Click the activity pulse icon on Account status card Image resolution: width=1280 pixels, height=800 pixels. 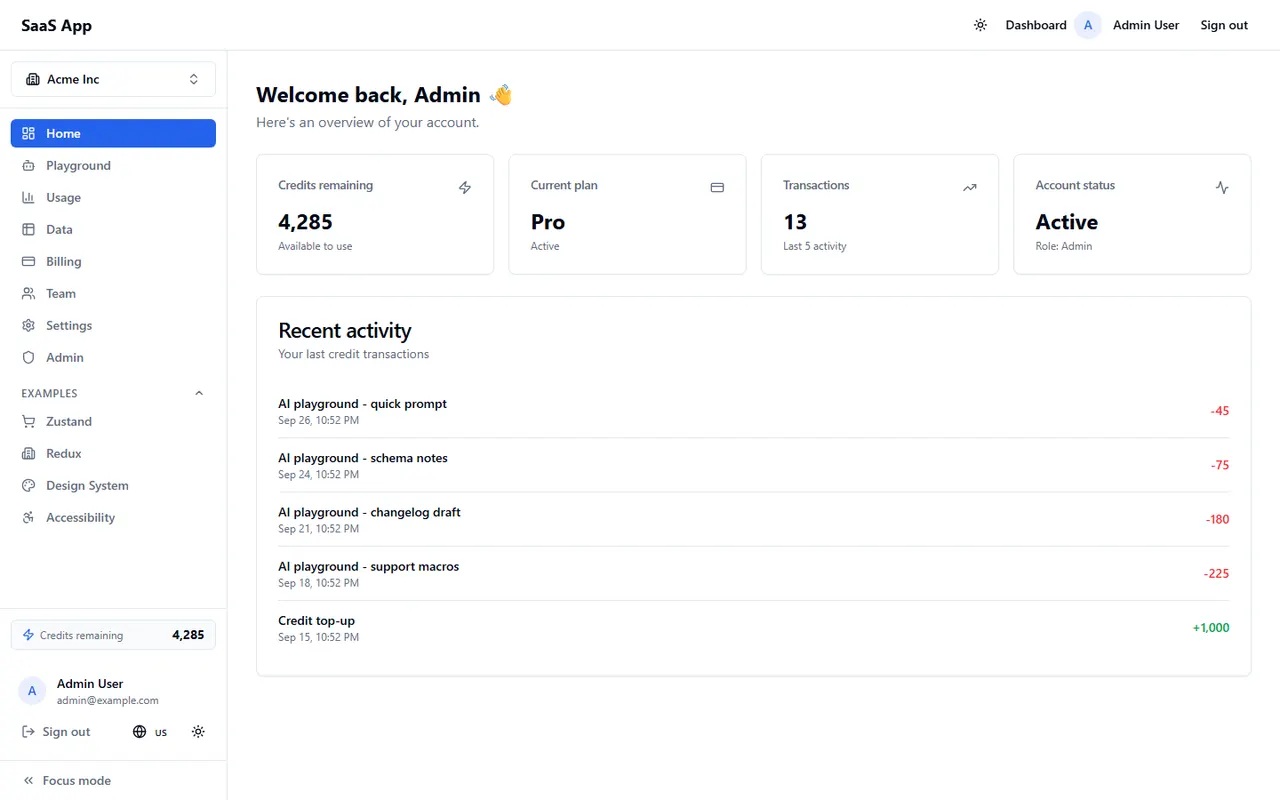pos(1222,187)
